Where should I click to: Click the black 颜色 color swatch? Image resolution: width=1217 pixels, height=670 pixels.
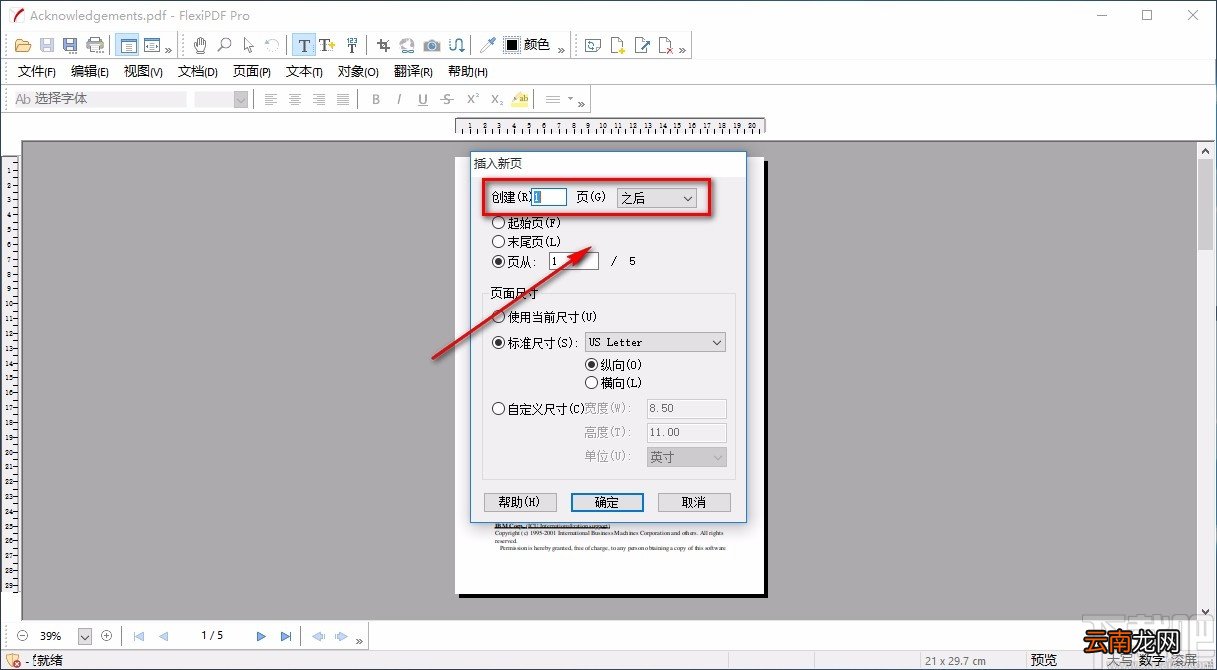512,45
